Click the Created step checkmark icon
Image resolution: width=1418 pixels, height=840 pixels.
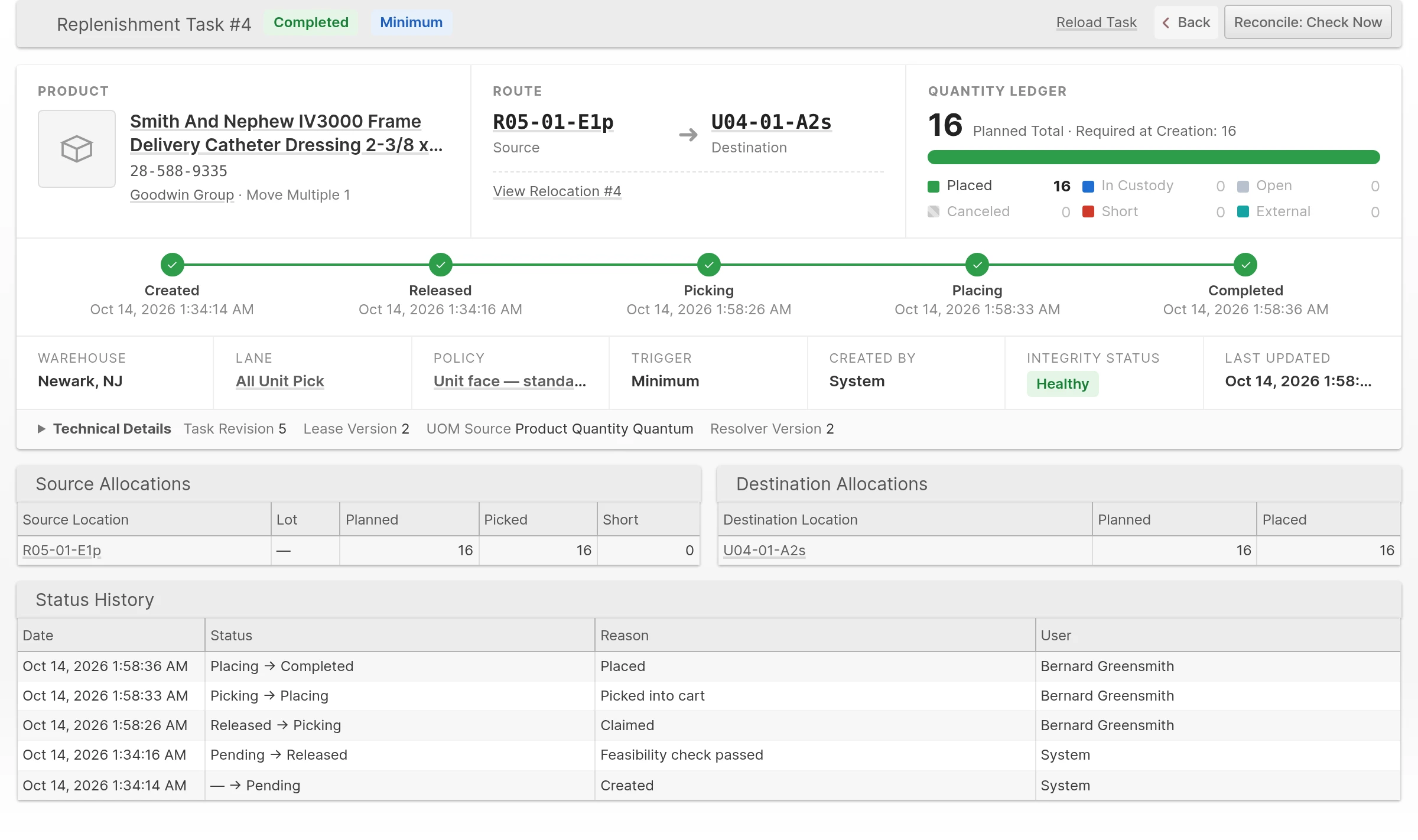[x=172, y=265]
